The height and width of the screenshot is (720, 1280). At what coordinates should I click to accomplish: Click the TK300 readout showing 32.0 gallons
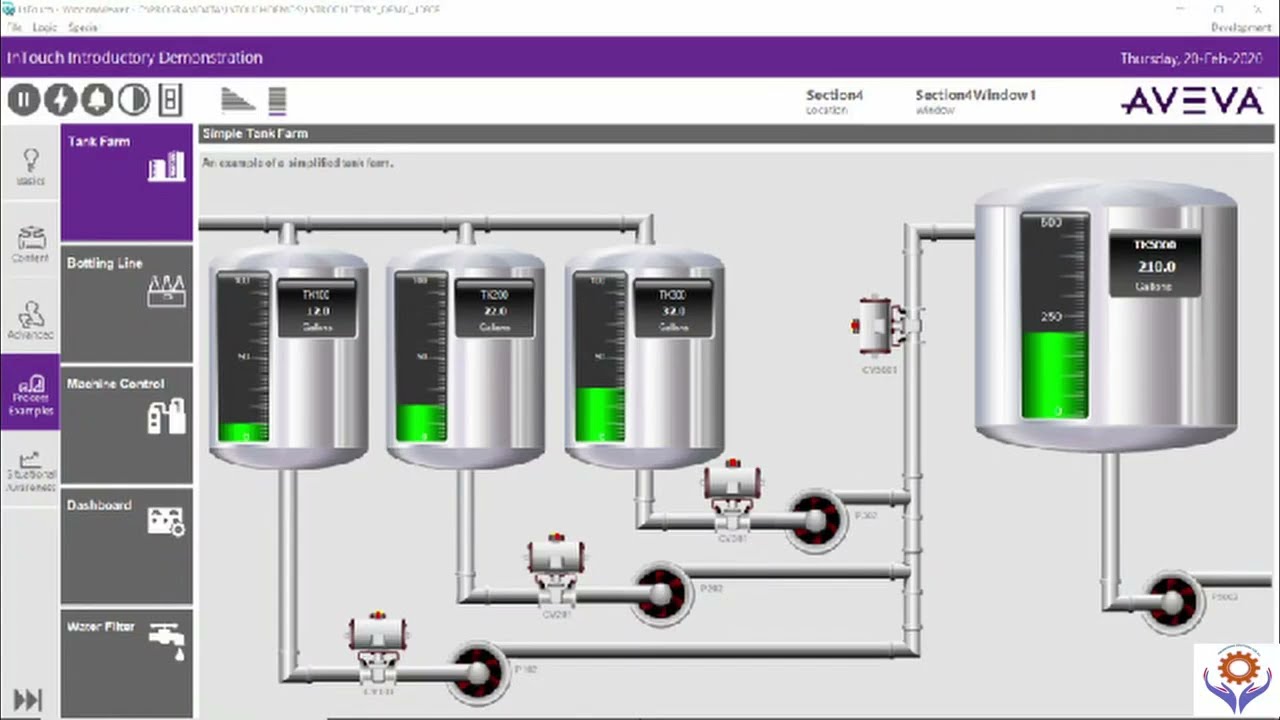click(x=673, y=310)
